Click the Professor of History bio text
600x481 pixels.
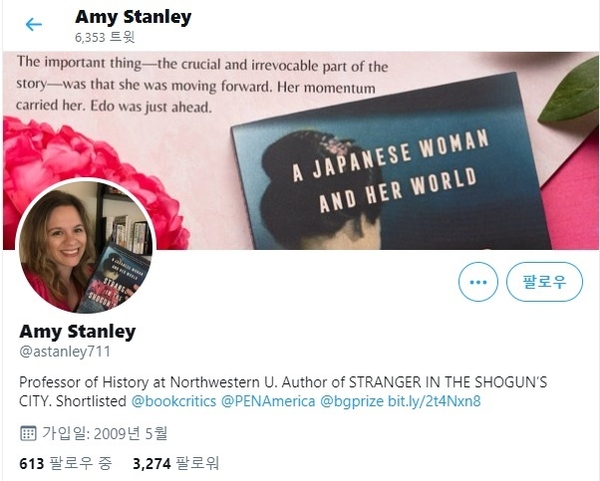click(x=283, y=391)
